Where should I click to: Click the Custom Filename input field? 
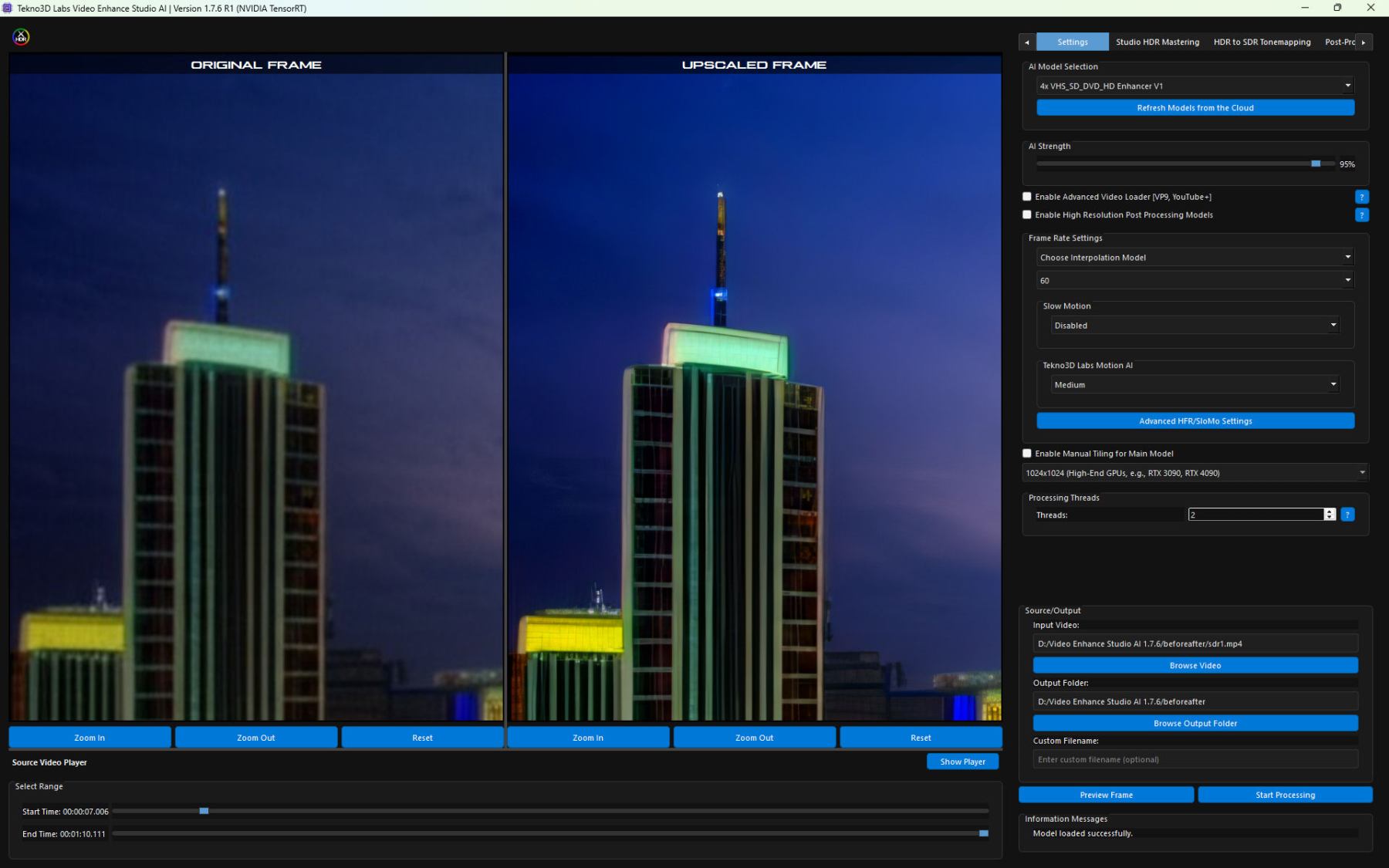click(1195, 759)
